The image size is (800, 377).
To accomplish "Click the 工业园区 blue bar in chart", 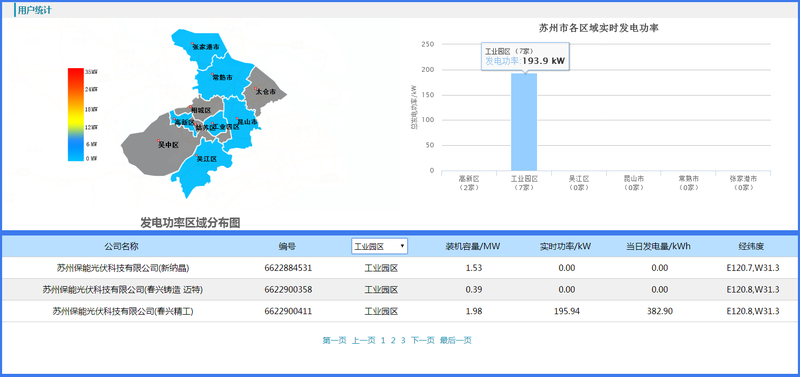I will [524, 122].
